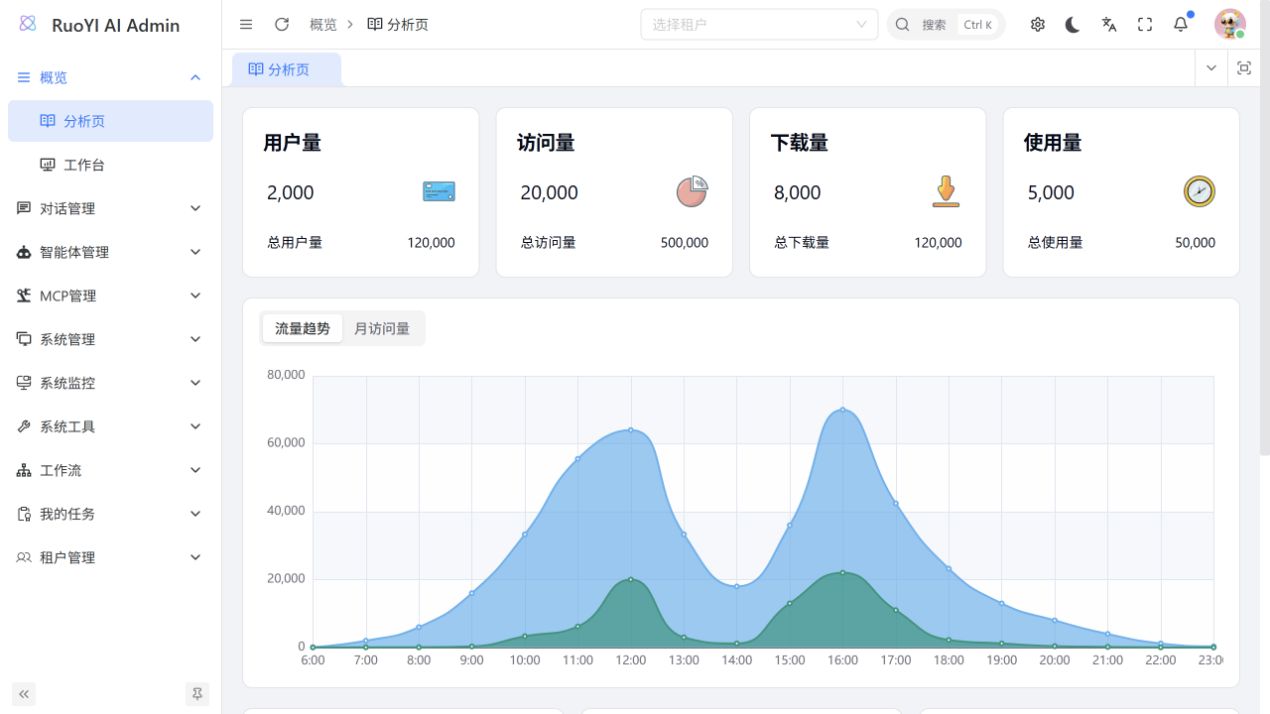The height and width of the screenshot is (714, 1270).
Task: Click the 16:00 peak data point on chart
Action: 843,410
